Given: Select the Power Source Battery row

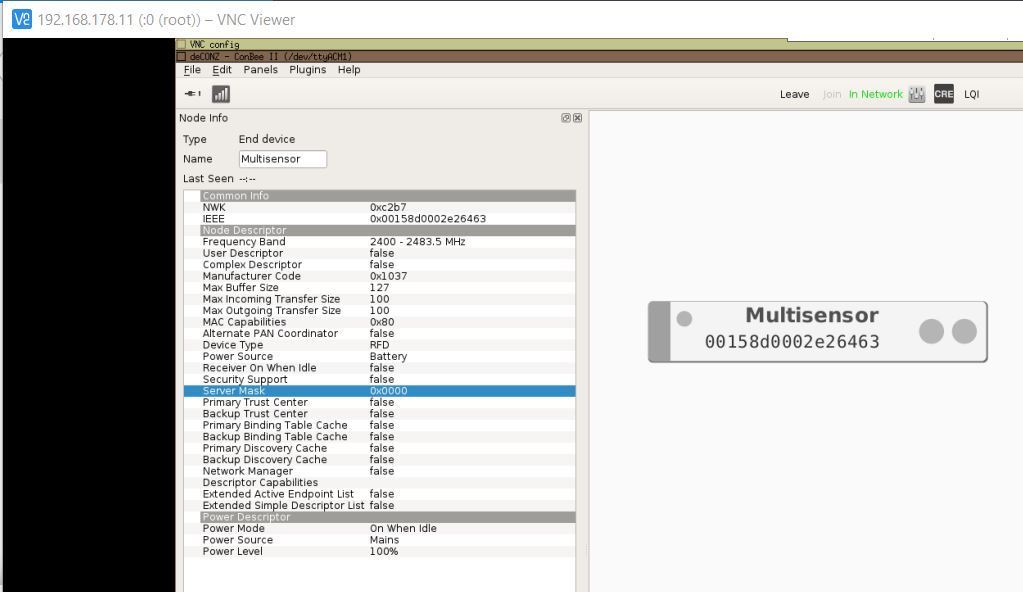Looking at the screenshot, I should [380, 356].
